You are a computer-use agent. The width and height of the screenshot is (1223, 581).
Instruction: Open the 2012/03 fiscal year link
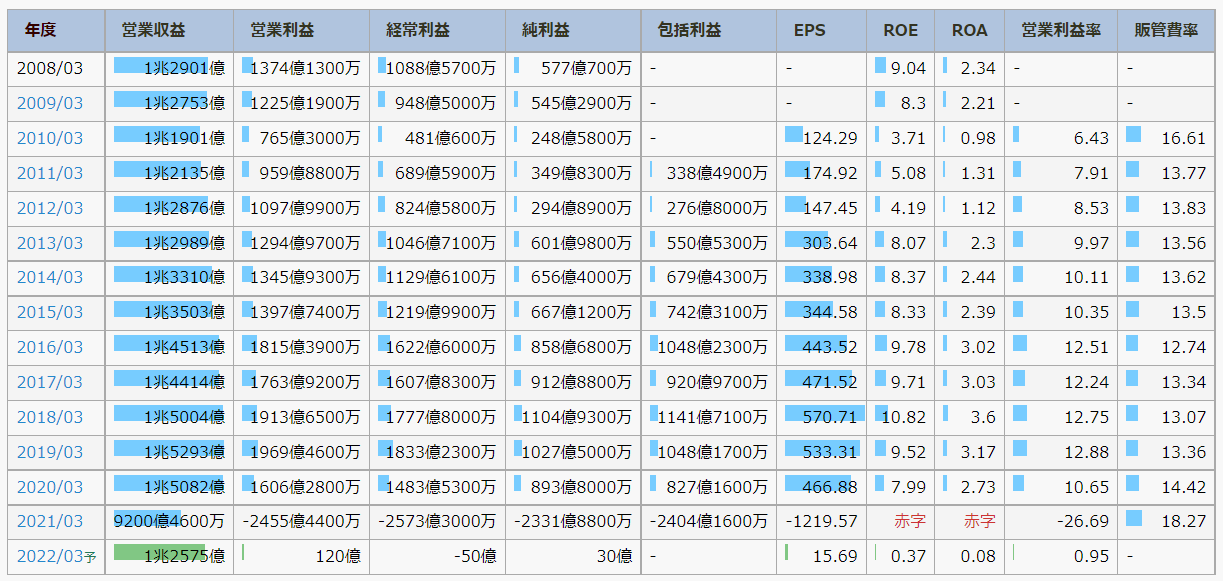tap(50, 208)
